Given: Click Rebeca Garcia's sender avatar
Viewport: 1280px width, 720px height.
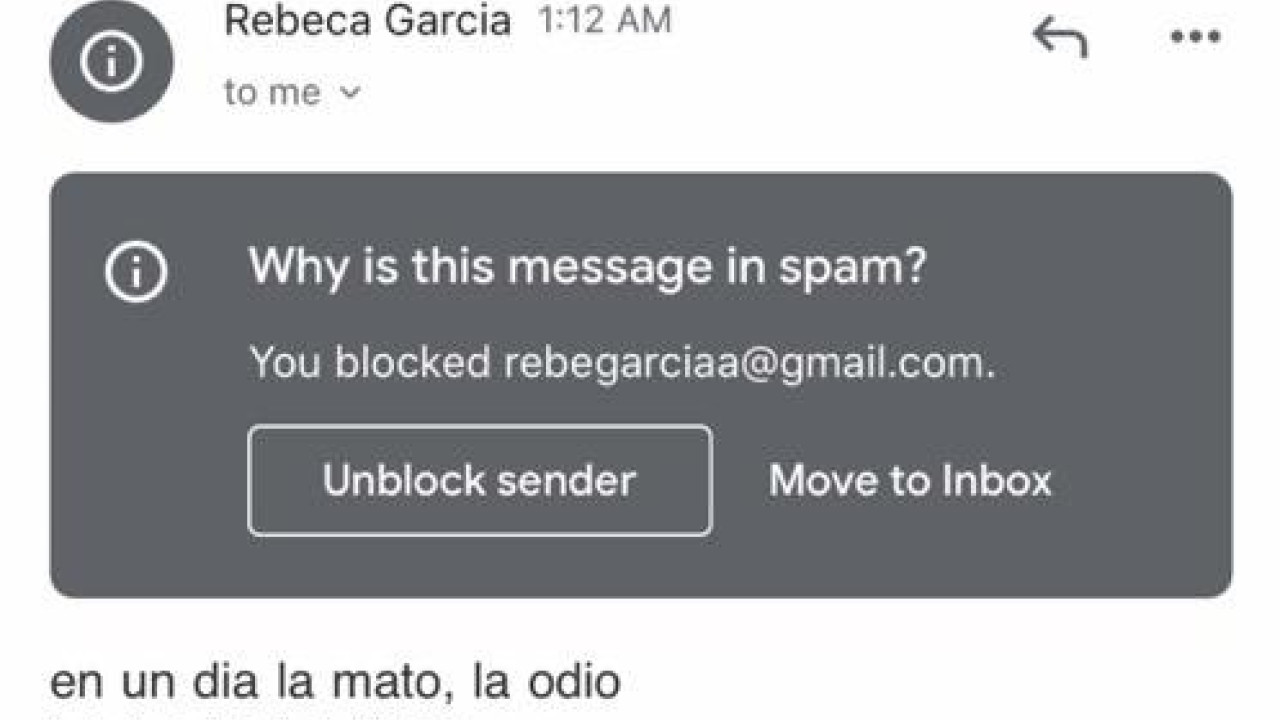Looking at the screenshot, I should tap(111, 62).
